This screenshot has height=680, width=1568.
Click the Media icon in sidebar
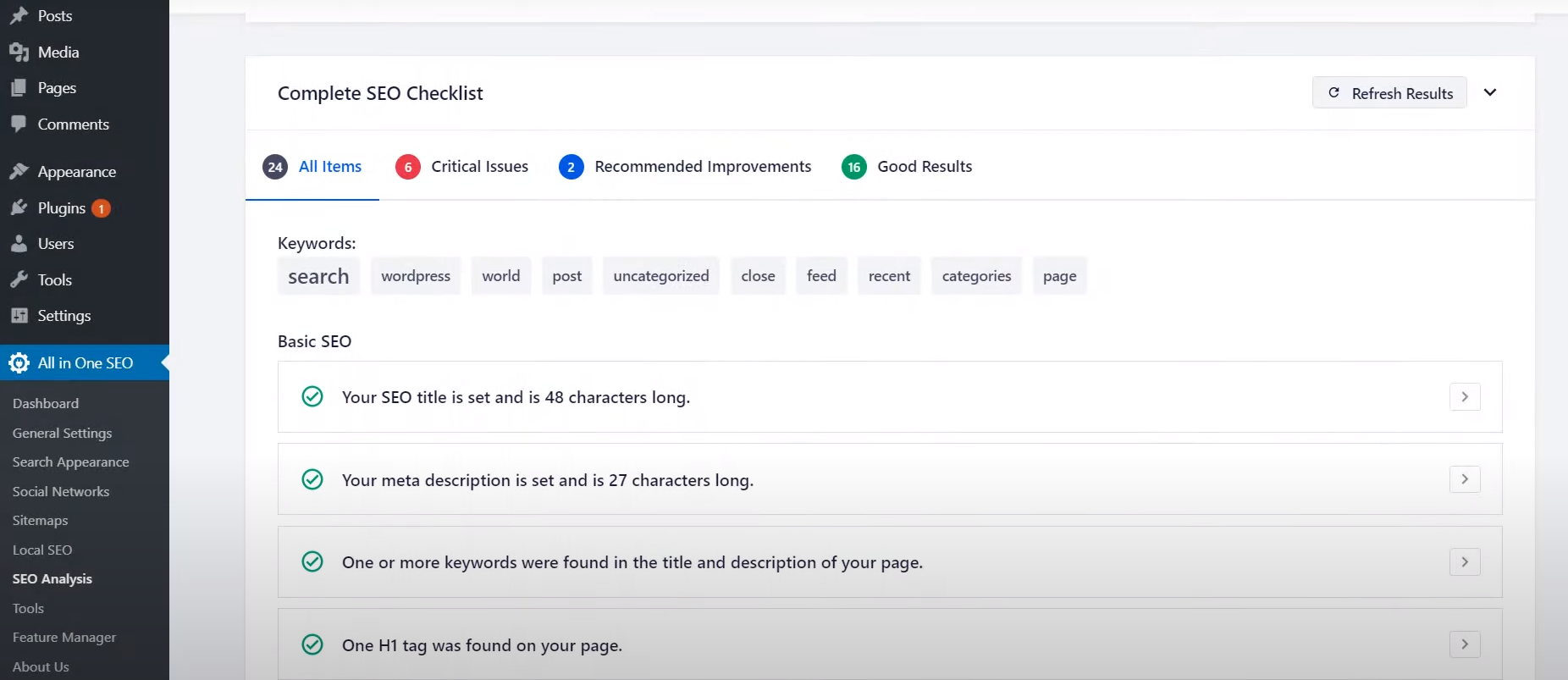(x=19, y=53)
